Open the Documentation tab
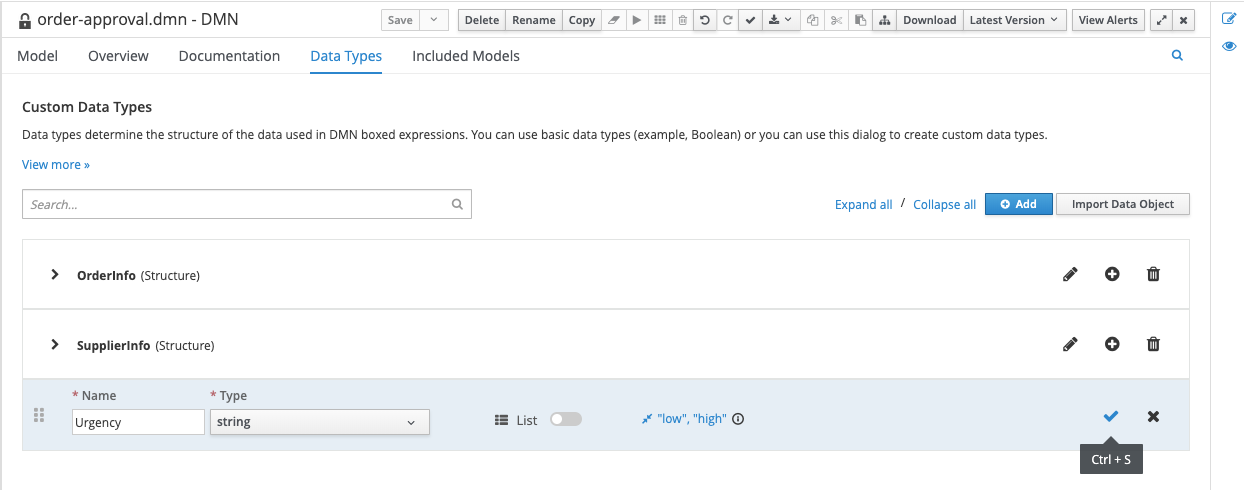 [x=229, y=56]
